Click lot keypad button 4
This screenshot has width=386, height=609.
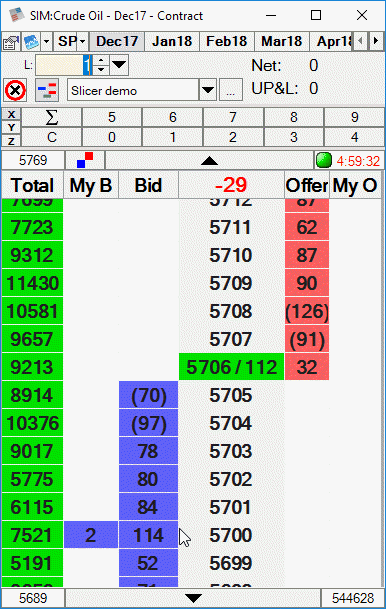click(x=354, y=137)
